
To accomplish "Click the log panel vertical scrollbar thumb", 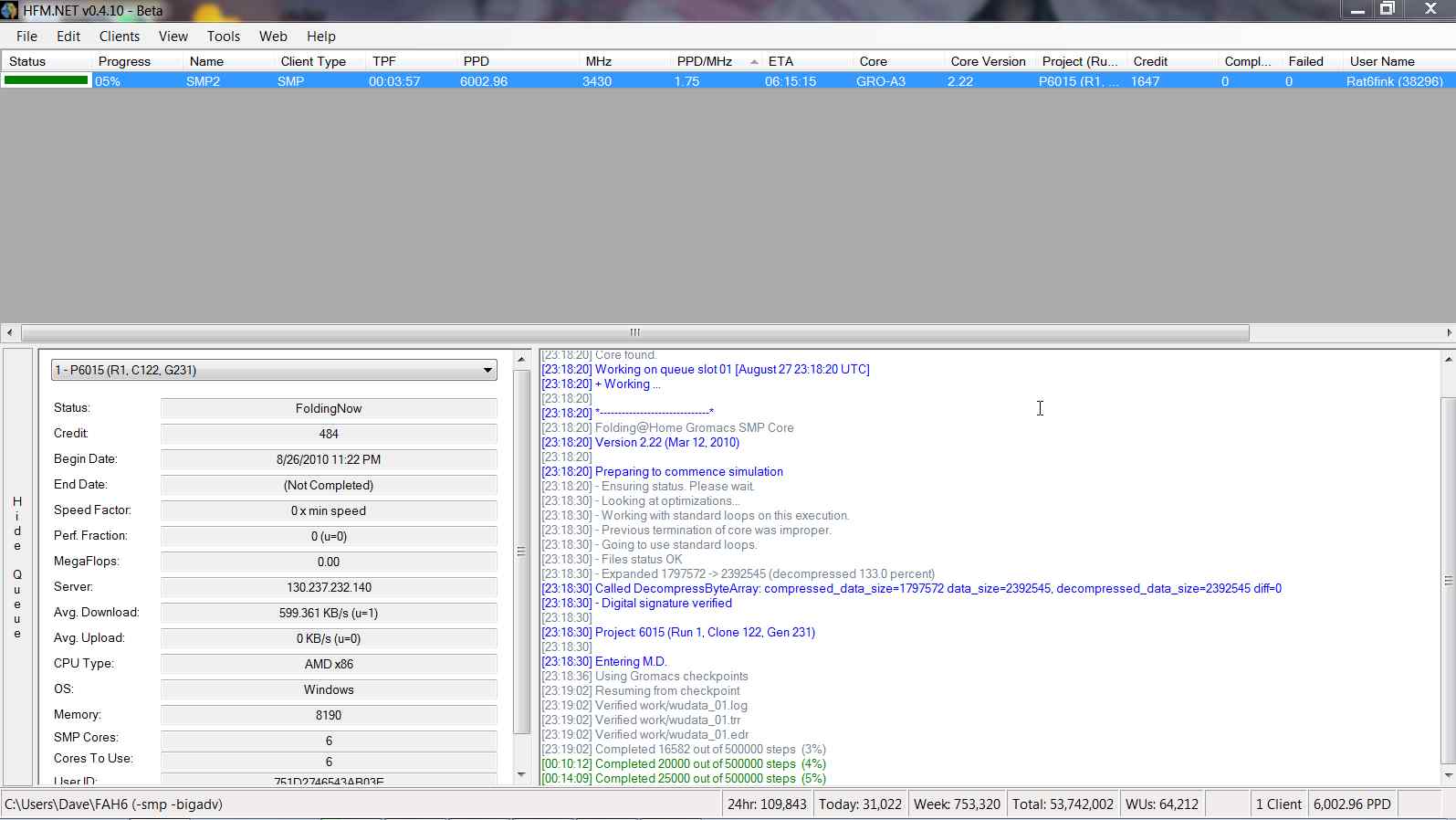I will click(1448, 580).
